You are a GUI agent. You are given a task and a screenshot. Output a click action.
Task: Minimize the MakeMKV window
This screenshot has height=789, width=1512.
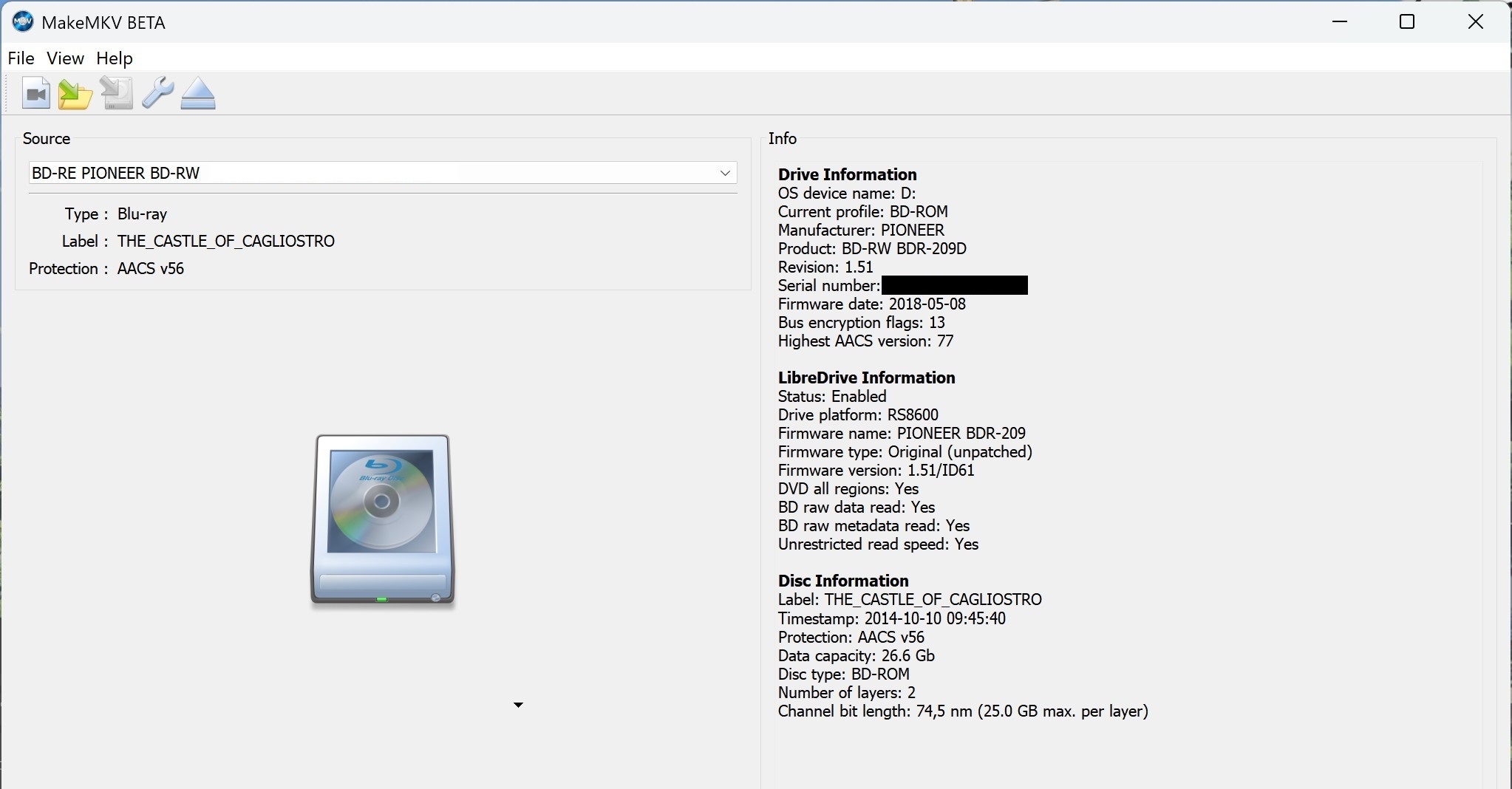tap(1340, 22)
